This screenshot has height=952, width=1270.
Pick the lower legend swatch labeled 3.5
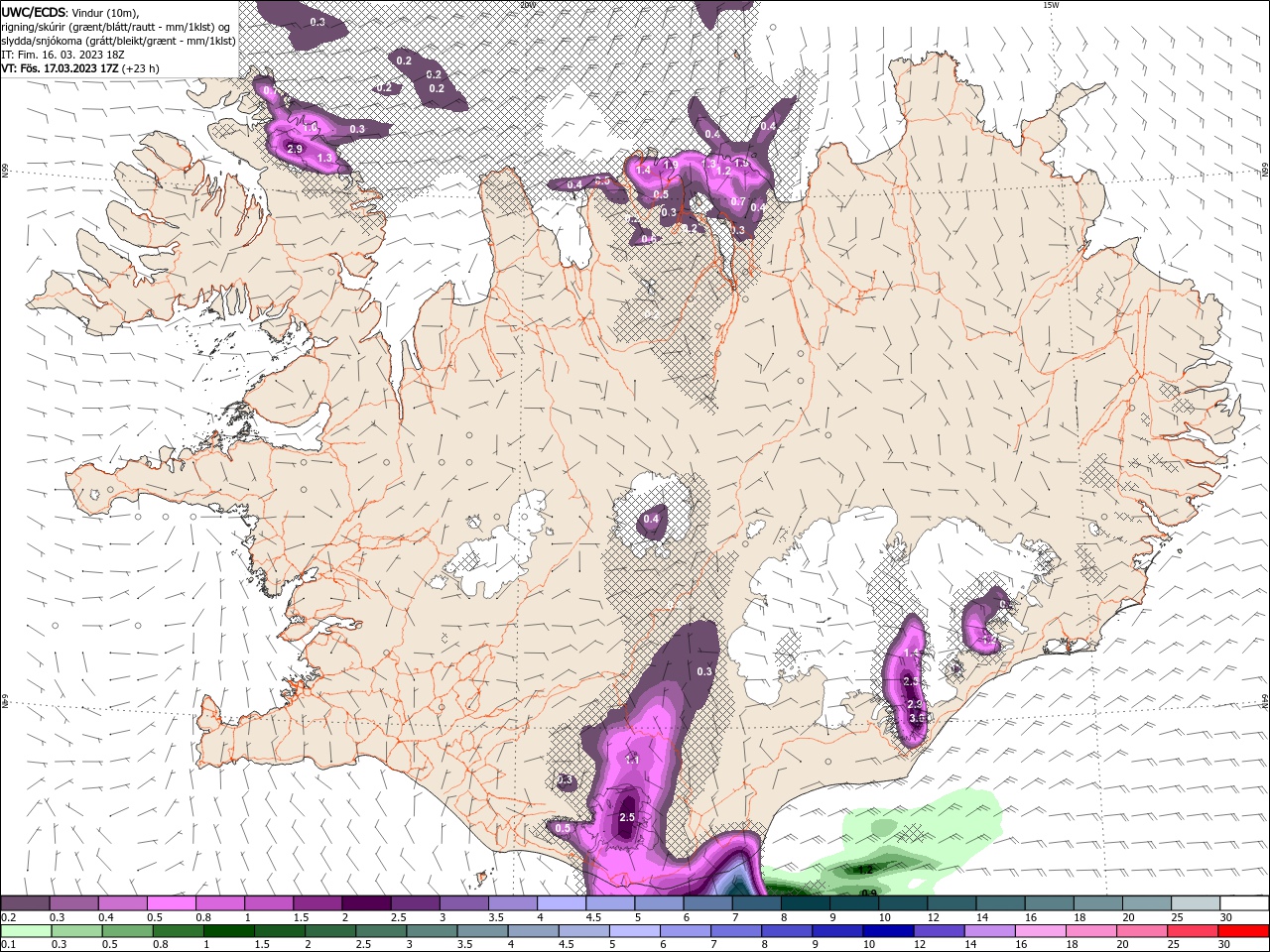point(482,931)
